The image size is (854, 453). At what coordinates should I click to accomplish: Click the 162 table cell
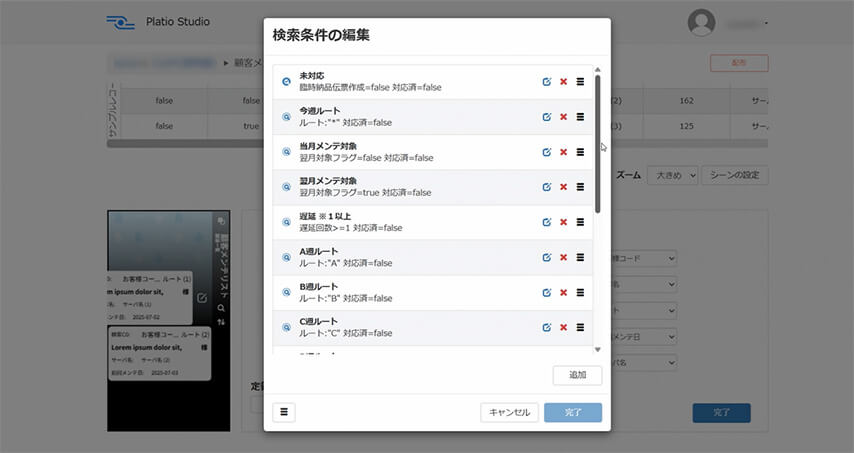click(686, 101)
